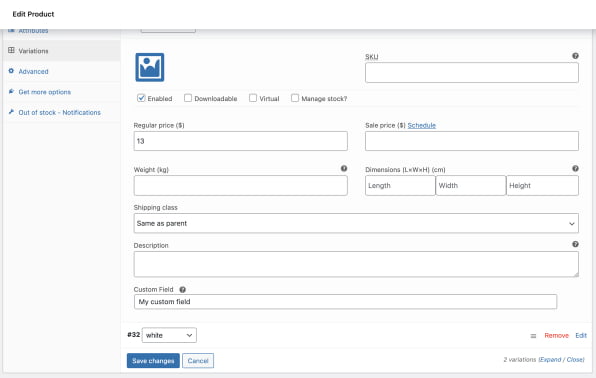The image size is (596, 378).
Task: Click the Custom Field help icon
Action: pos(183,290)
